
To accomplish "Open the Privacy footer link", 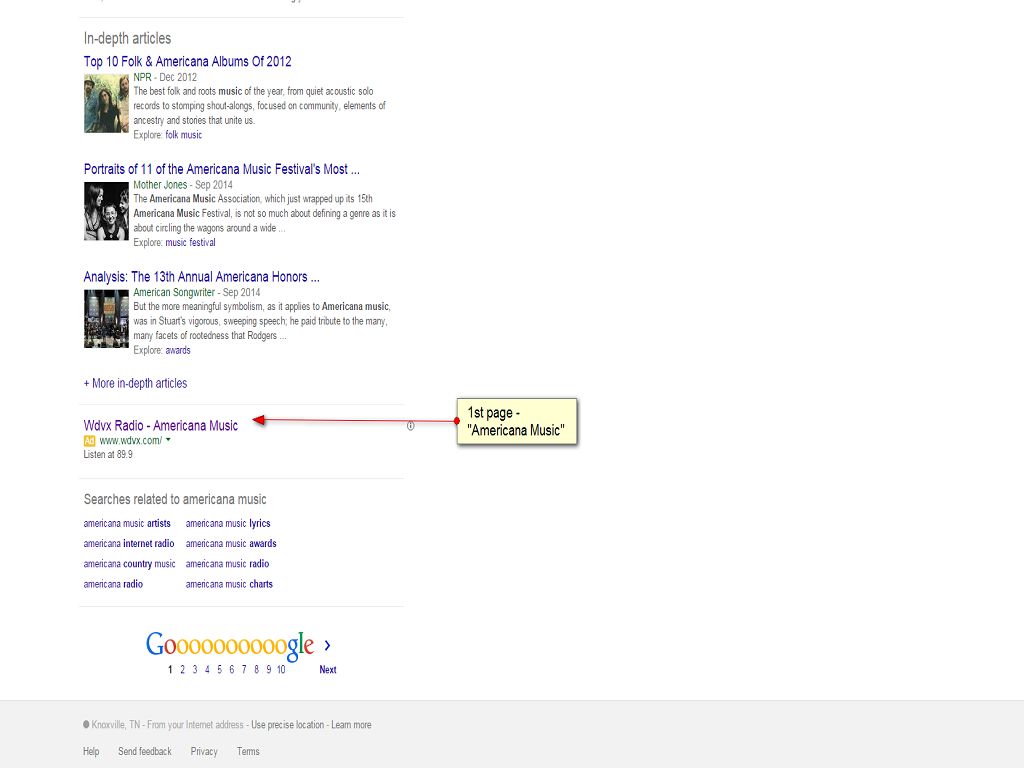I will tap(204, 752).
